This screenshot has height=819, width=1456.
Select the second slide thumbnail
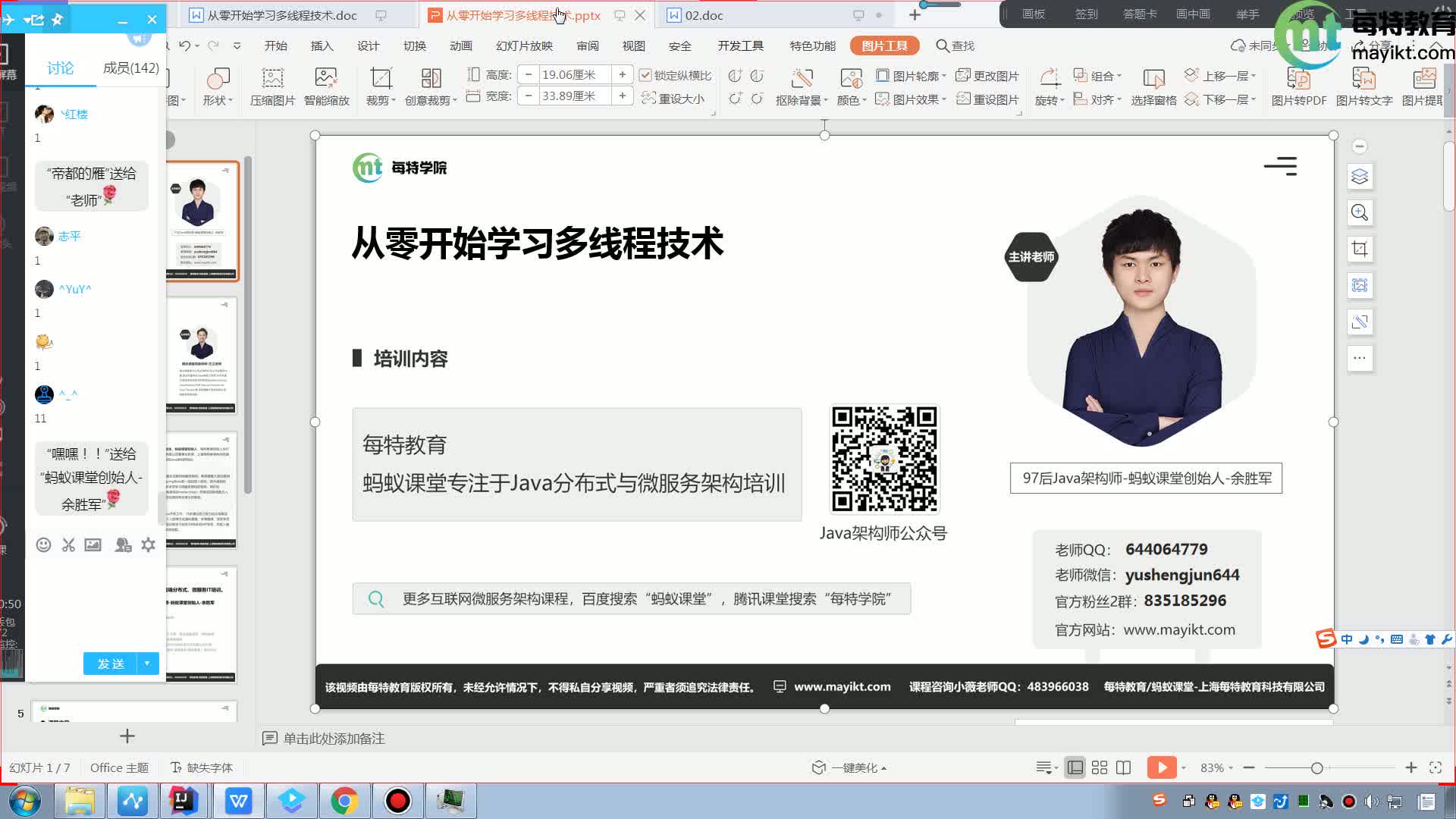201,355
